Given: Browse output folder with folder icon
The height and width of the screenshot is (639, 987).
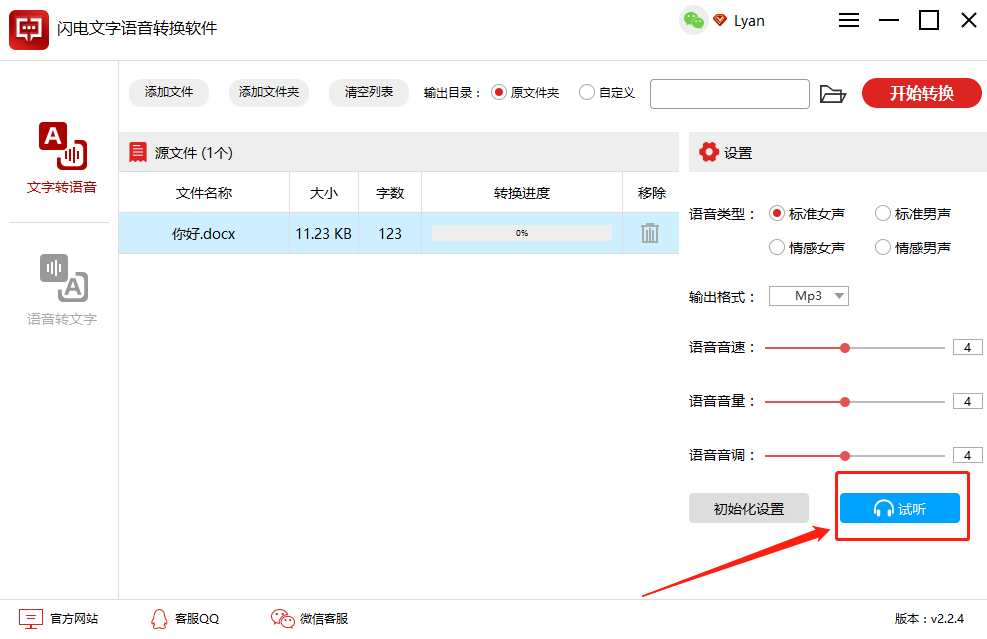Looking at the screenshot, I should 833,94.
